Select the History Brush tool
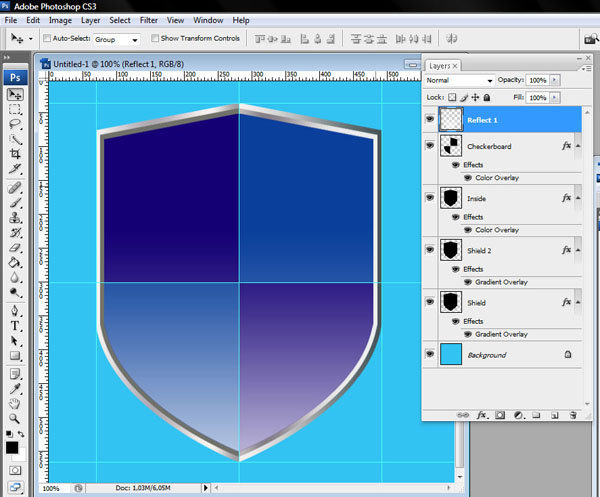600x497 pixels. [x=15, y=233]
